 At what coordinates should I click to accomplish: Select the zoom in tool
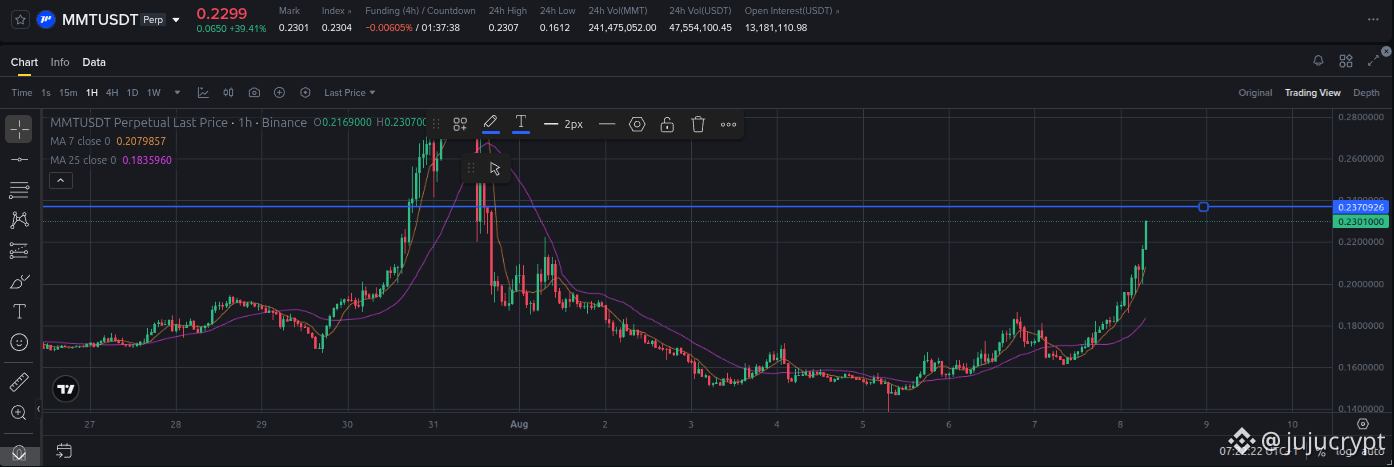pyautogui.click(x=19, y=412)
